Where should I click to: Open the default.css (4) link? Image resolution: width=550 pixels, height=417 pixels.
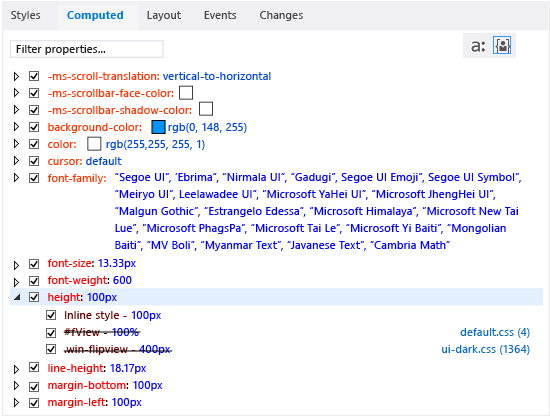tap(495, 332)
